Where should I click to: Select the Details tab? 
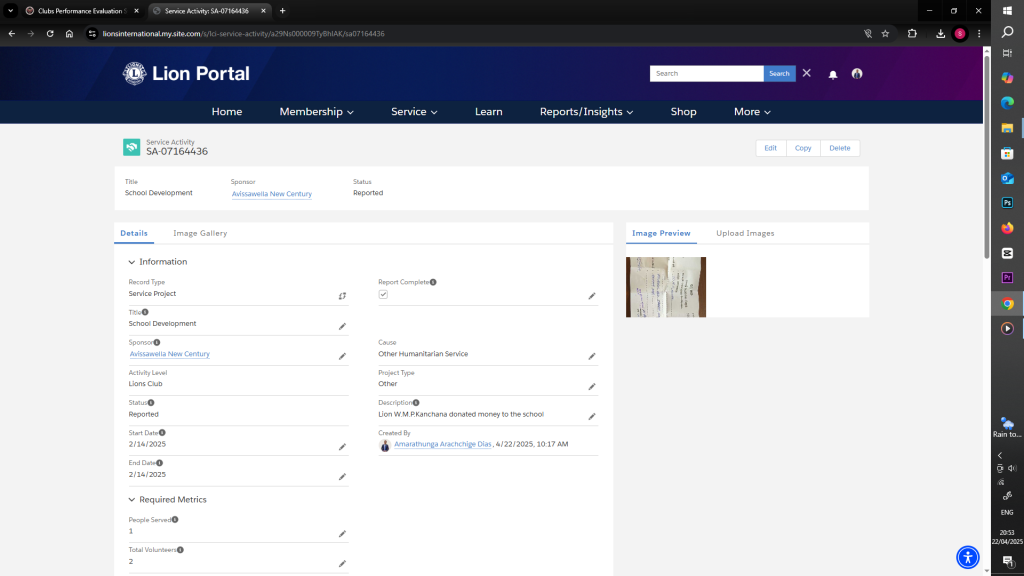[134, 233]
